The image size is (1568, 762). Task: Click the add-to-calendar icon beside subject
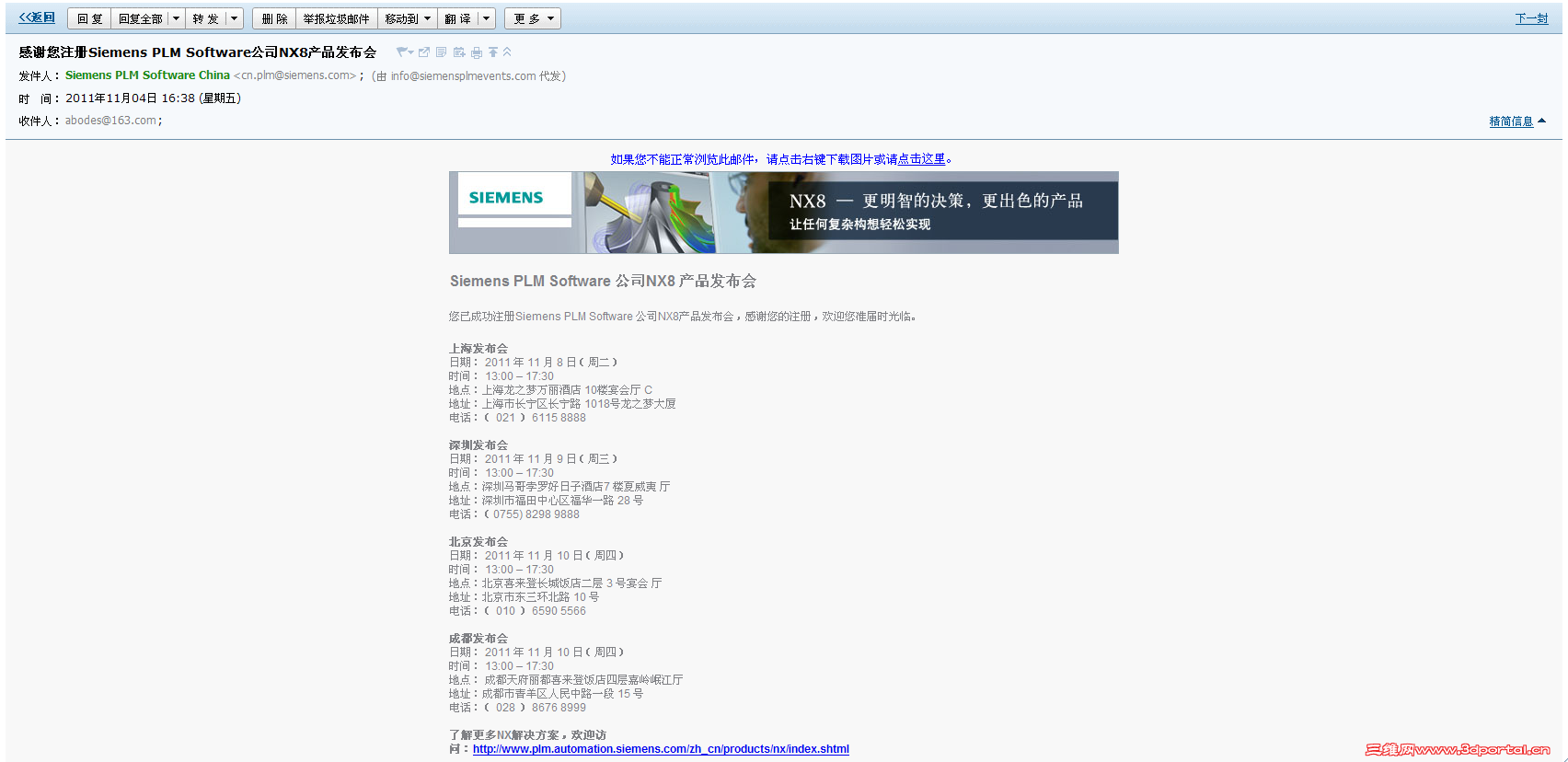click(x=459, y=52)
